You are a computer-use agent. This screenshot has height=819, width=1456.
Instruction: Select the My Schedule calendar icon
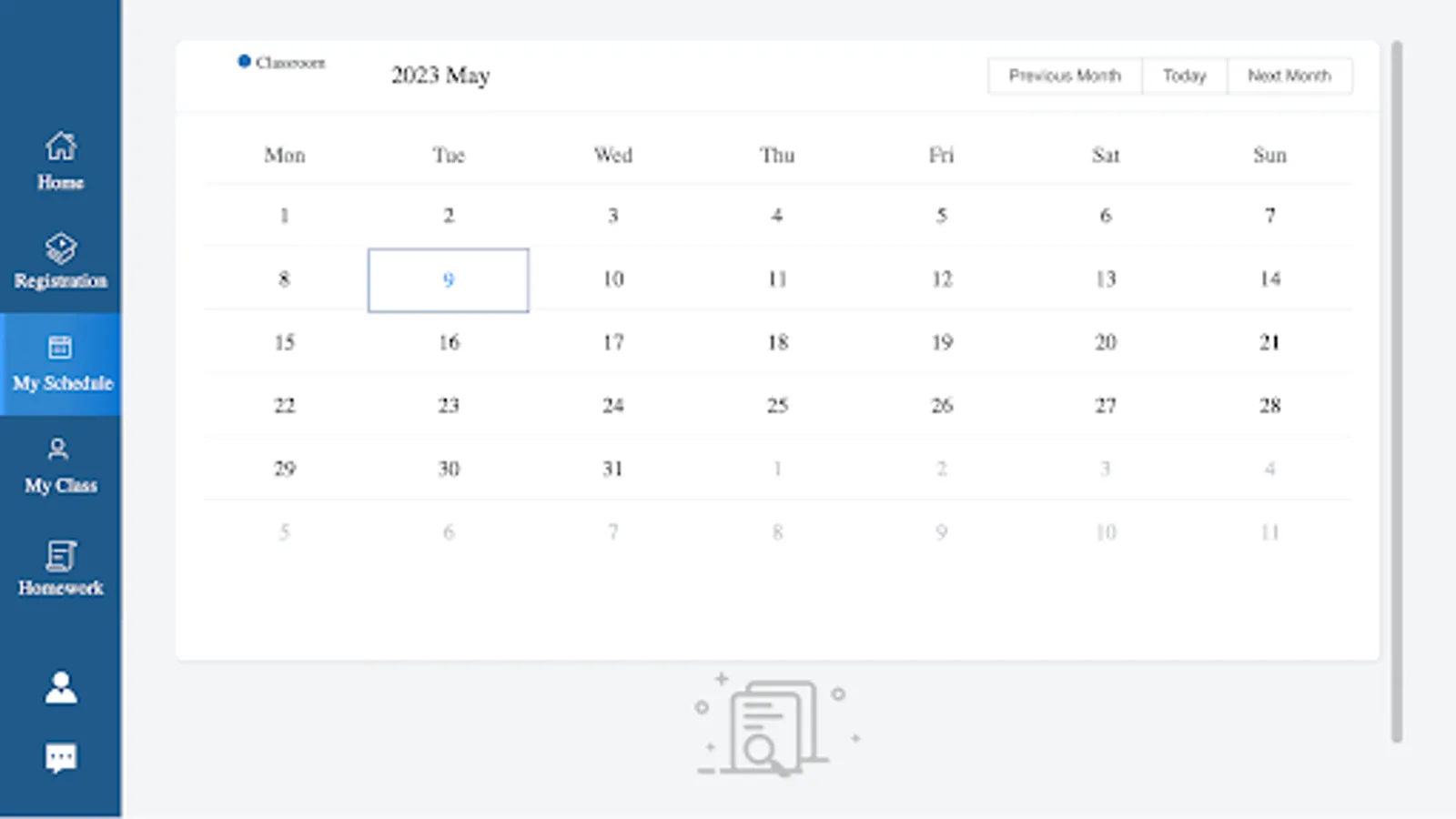tap(60, 347)
